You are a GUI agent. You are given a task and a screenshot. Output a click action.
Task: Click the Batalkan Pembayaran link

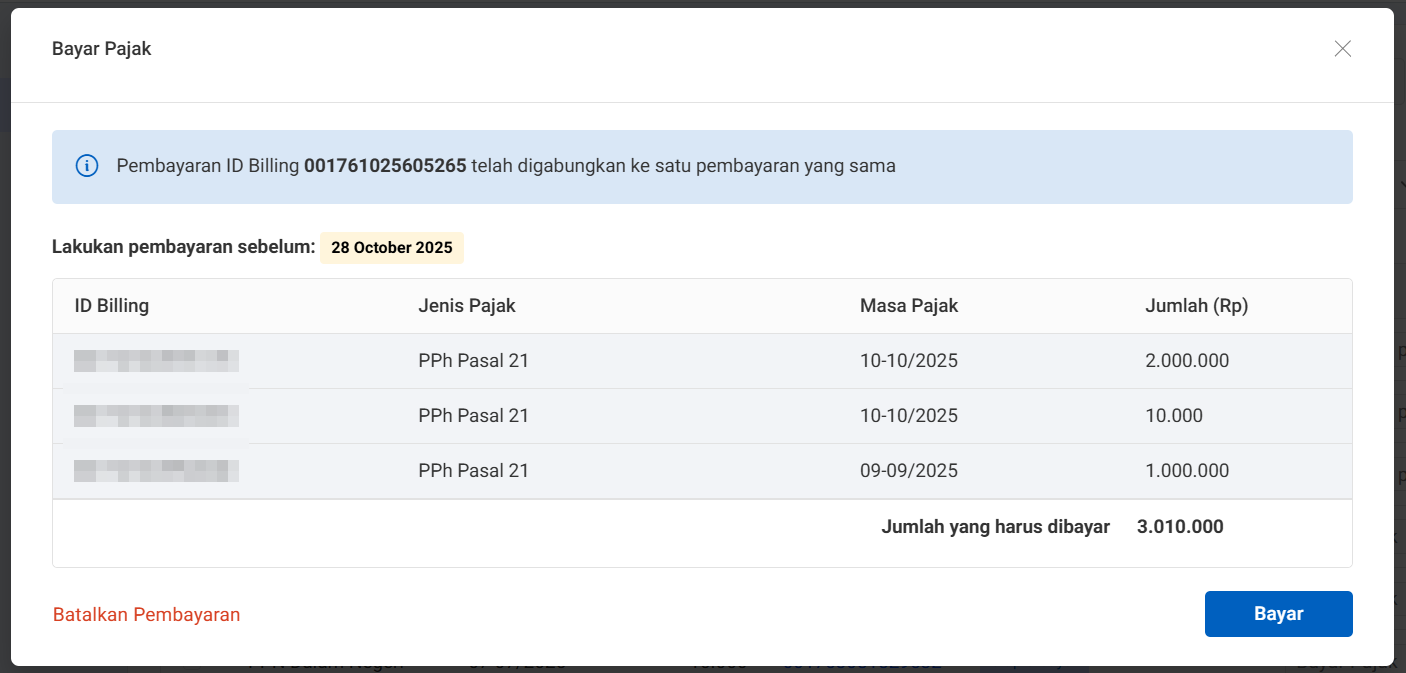click(x=146, y=615)
